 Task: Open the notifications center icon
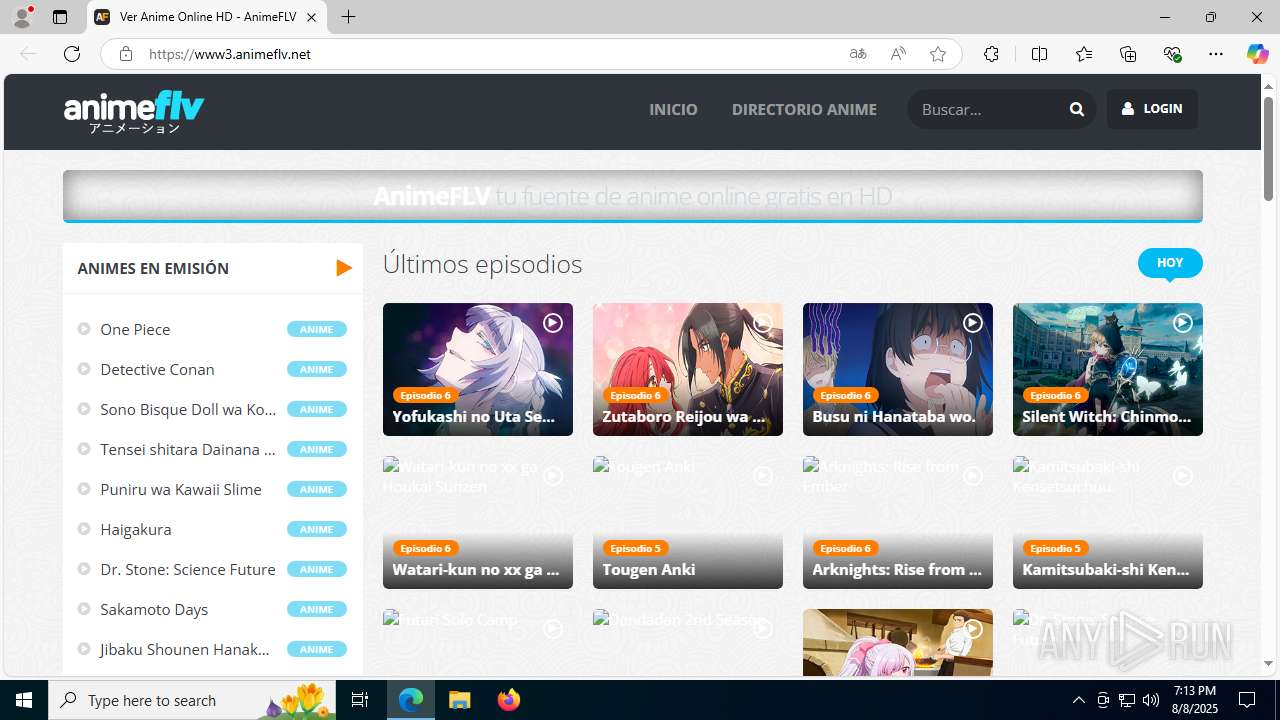1247,700
